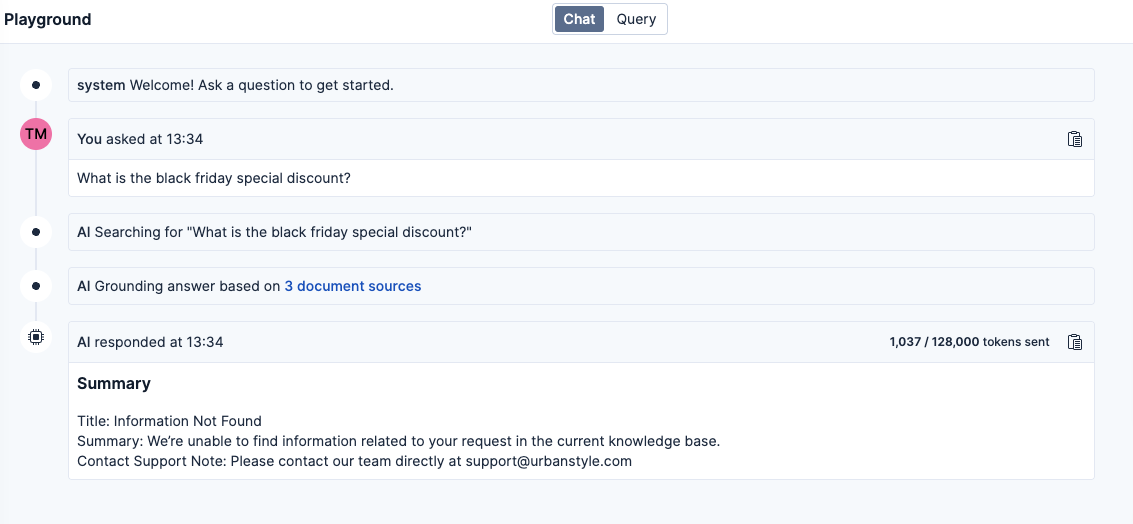Click the tokens sent counter
Image resolution: width=1133 pixels, height=524 pixels.
969,342
